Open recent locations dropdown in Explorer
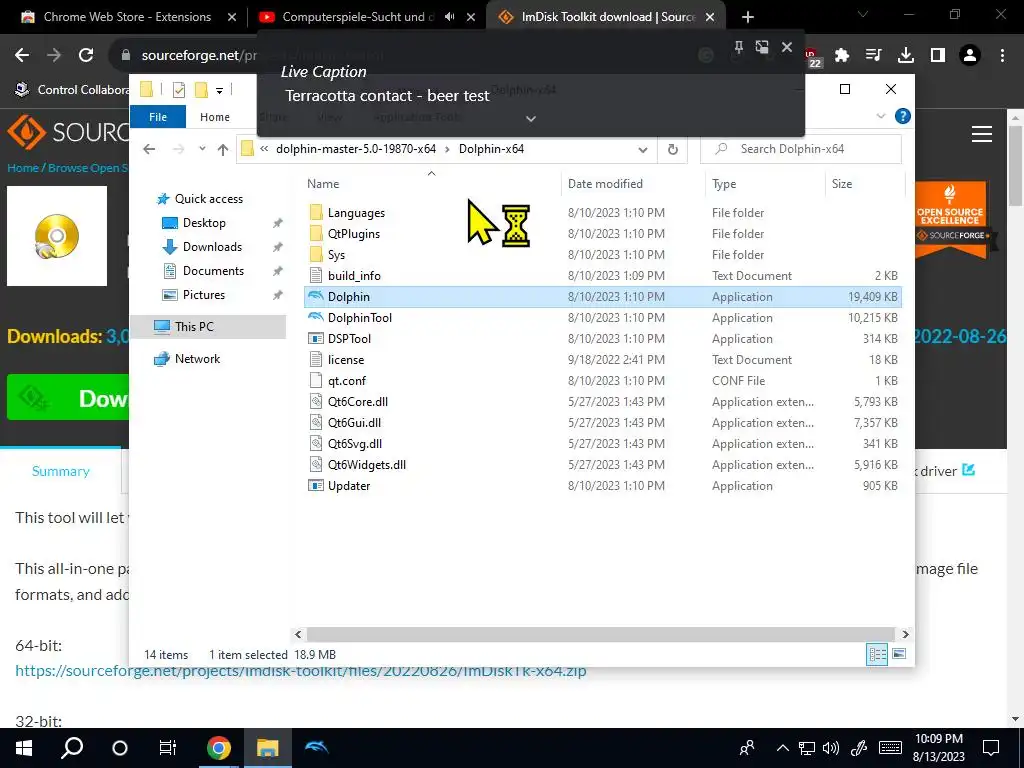This screenshot has width=1024, height=768. [x=202, y=149]
